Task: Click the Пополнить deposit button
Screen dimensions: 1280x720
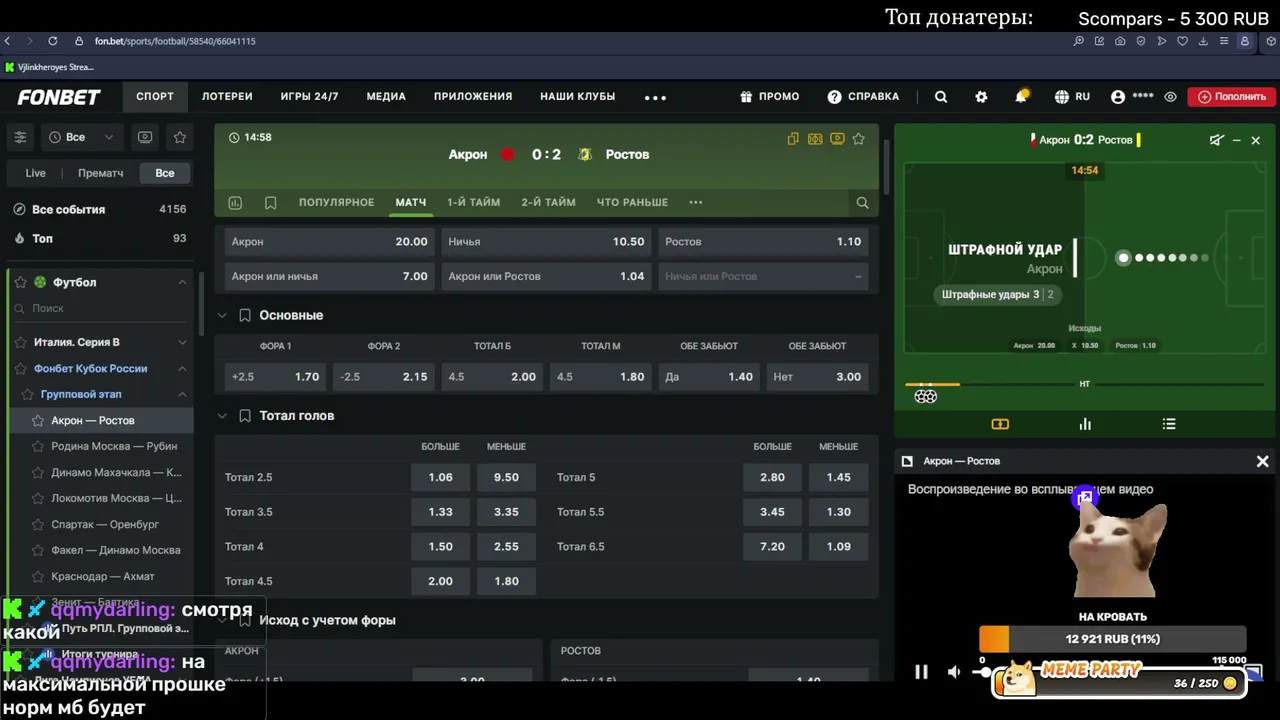Action: [1230, 97]
